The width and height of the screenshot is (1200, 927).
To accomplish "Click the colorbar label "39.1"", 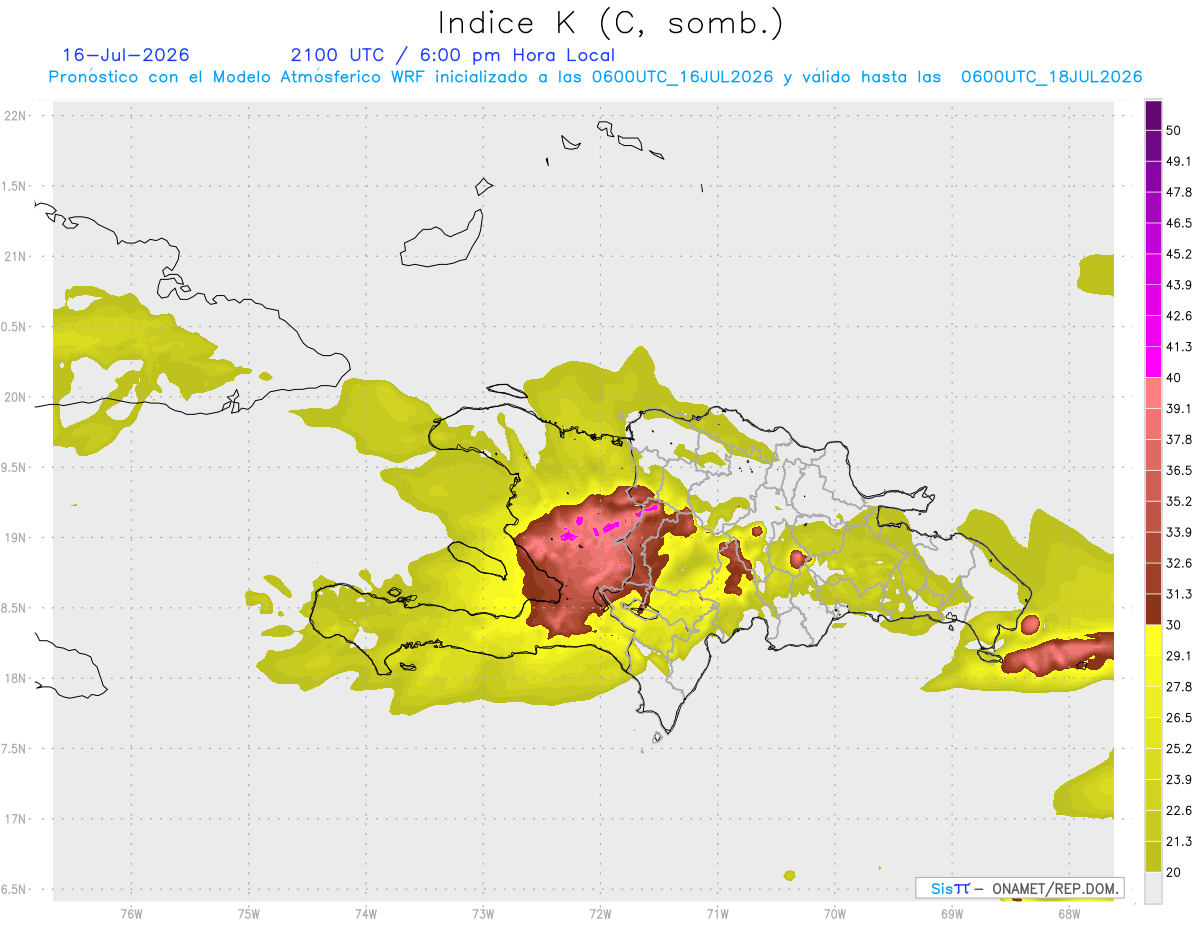I will click(1179, 408).
